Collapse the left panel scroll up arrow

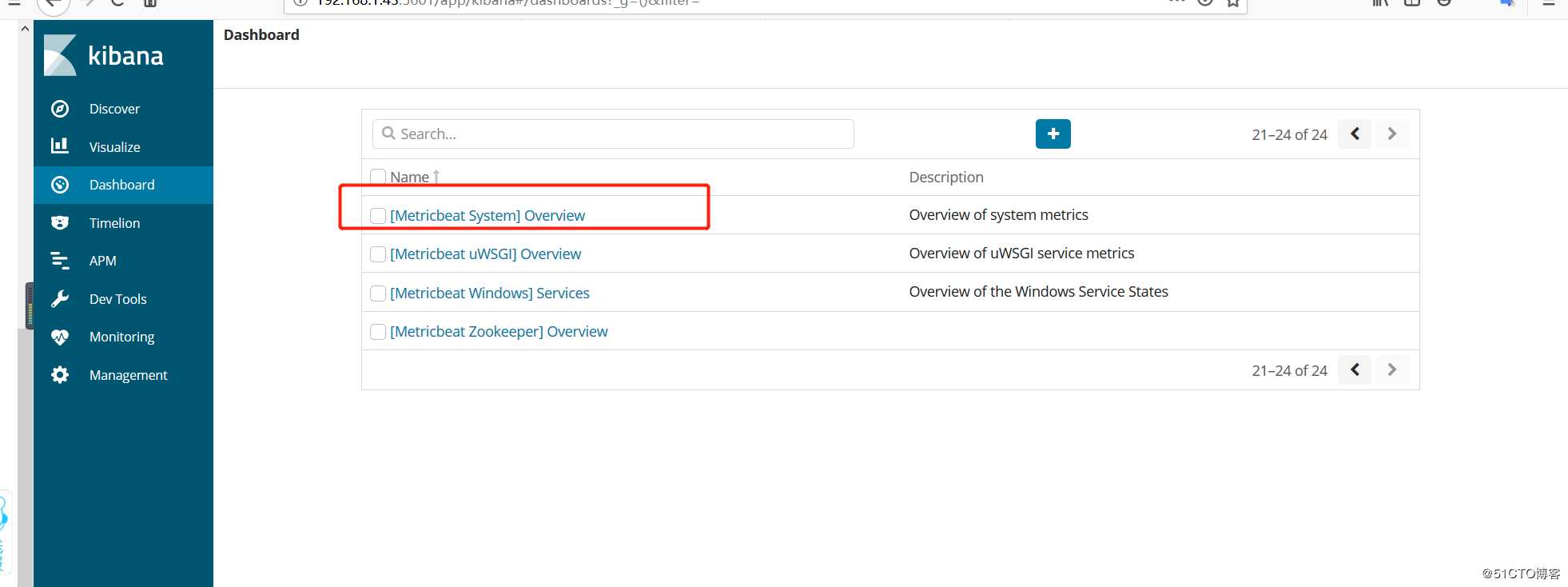[25, 28]
